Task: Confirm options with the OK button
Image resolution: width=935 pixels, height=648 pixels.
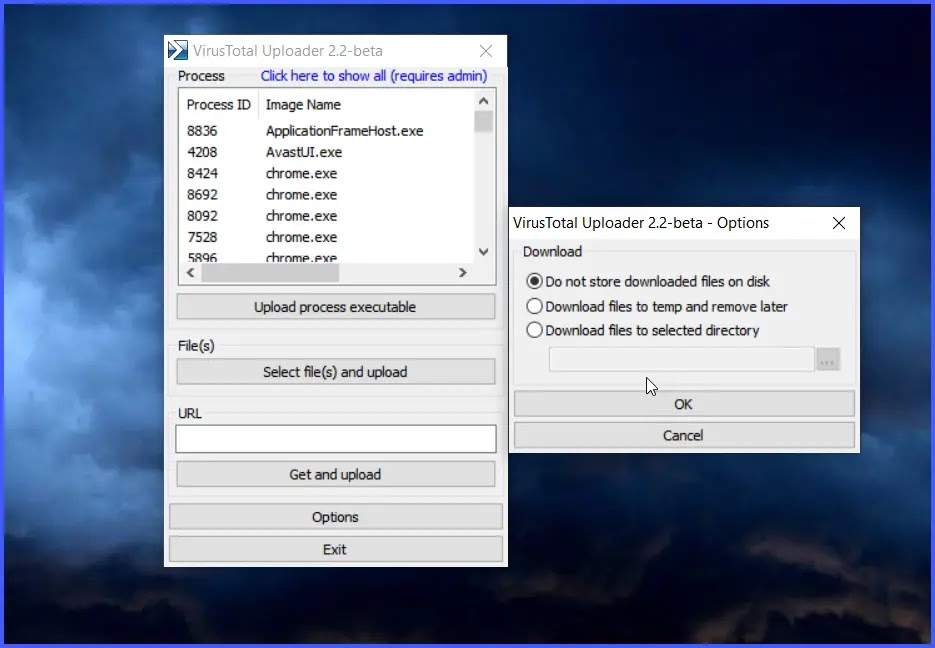Action: coord(684,404)
